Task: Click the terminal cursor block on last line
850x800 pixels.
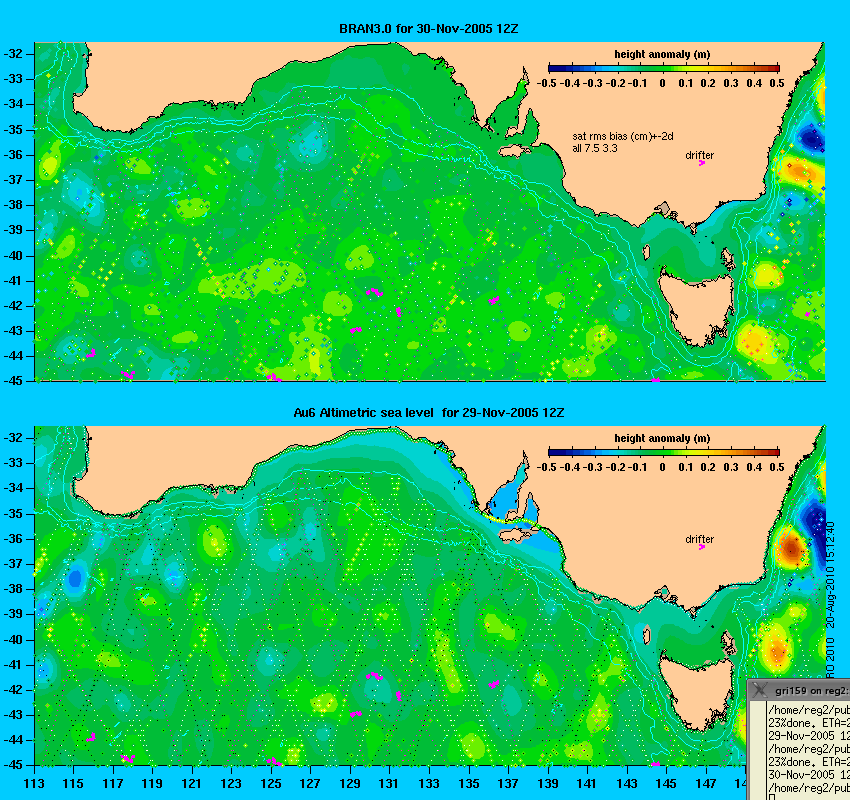Action: pos(771,797)
